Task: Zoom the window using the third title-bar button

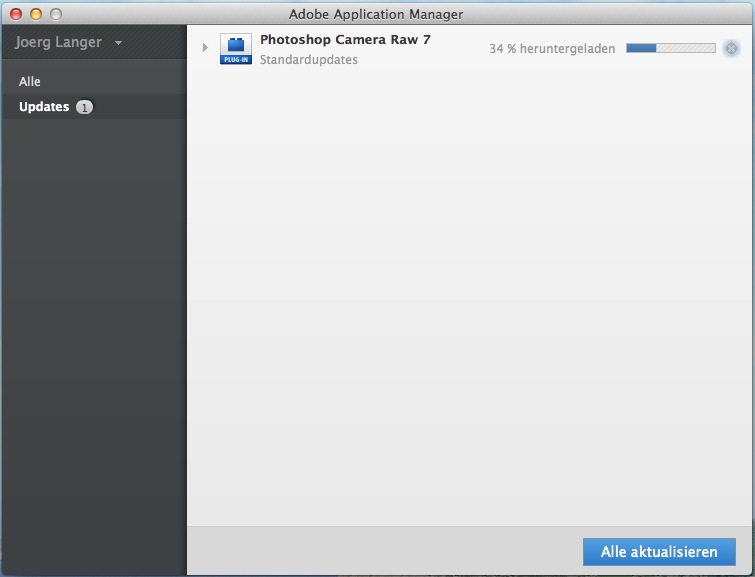Action: click(56, 14)
